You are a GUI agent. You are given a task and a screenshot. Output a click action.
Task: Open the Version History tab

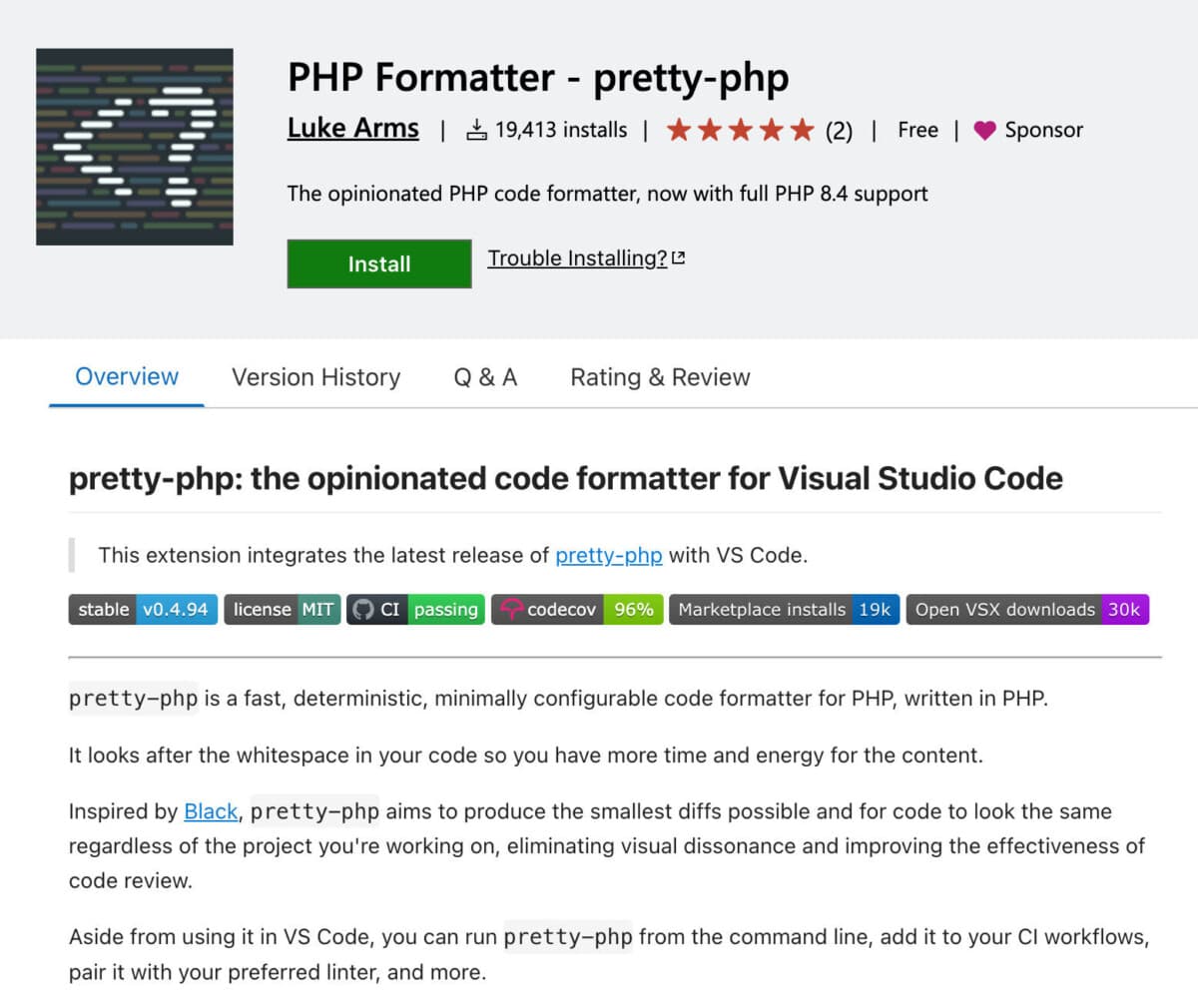tap(315, 377)
